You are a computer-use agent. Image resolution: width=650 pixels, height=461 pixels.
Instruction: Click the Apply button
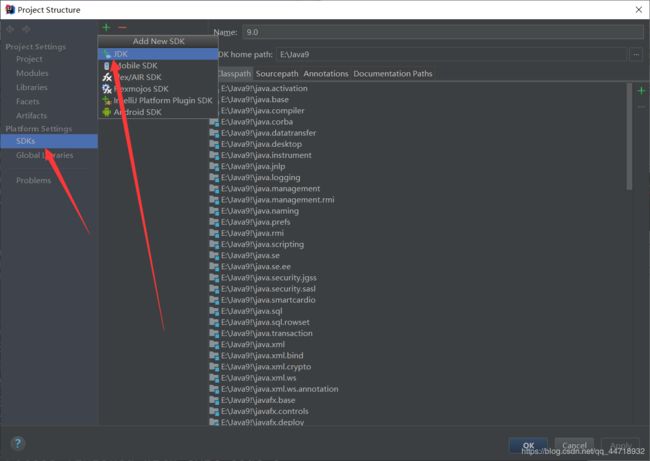click(621, 446)
